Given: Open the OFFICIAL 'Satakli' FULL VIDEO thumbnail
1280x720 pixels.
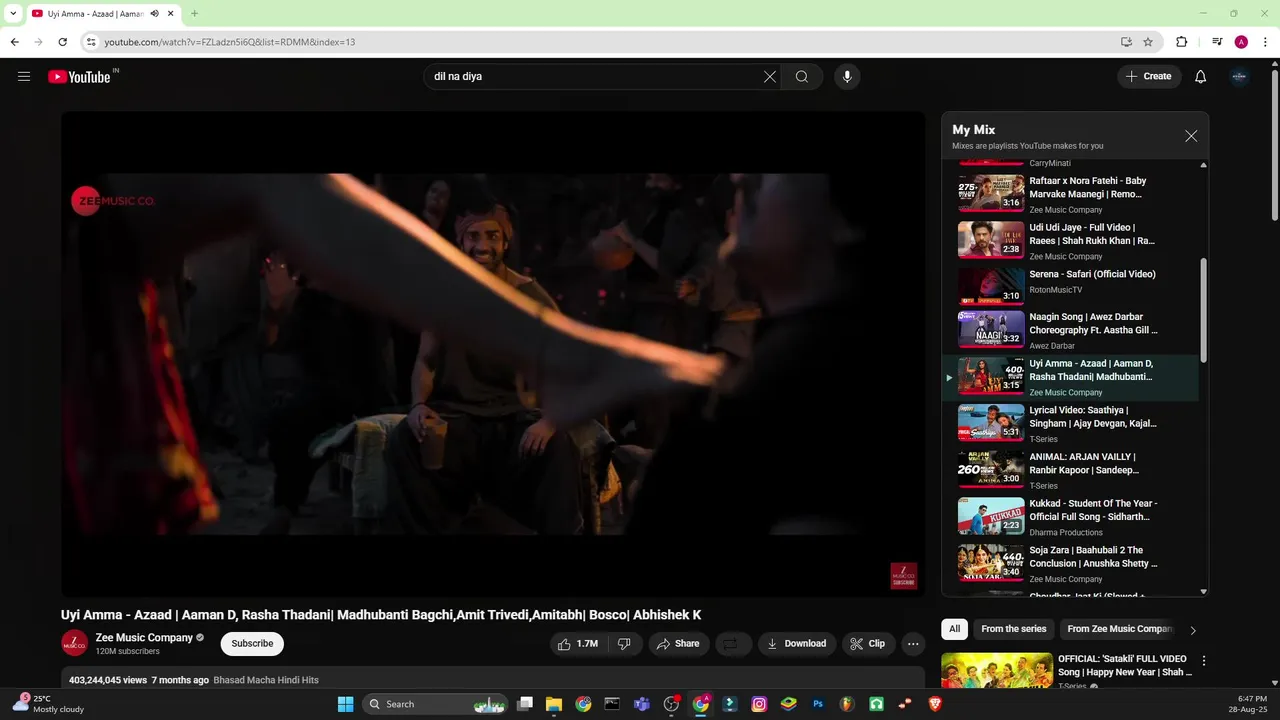Looking at the screenshot, I should pos(997,671).
